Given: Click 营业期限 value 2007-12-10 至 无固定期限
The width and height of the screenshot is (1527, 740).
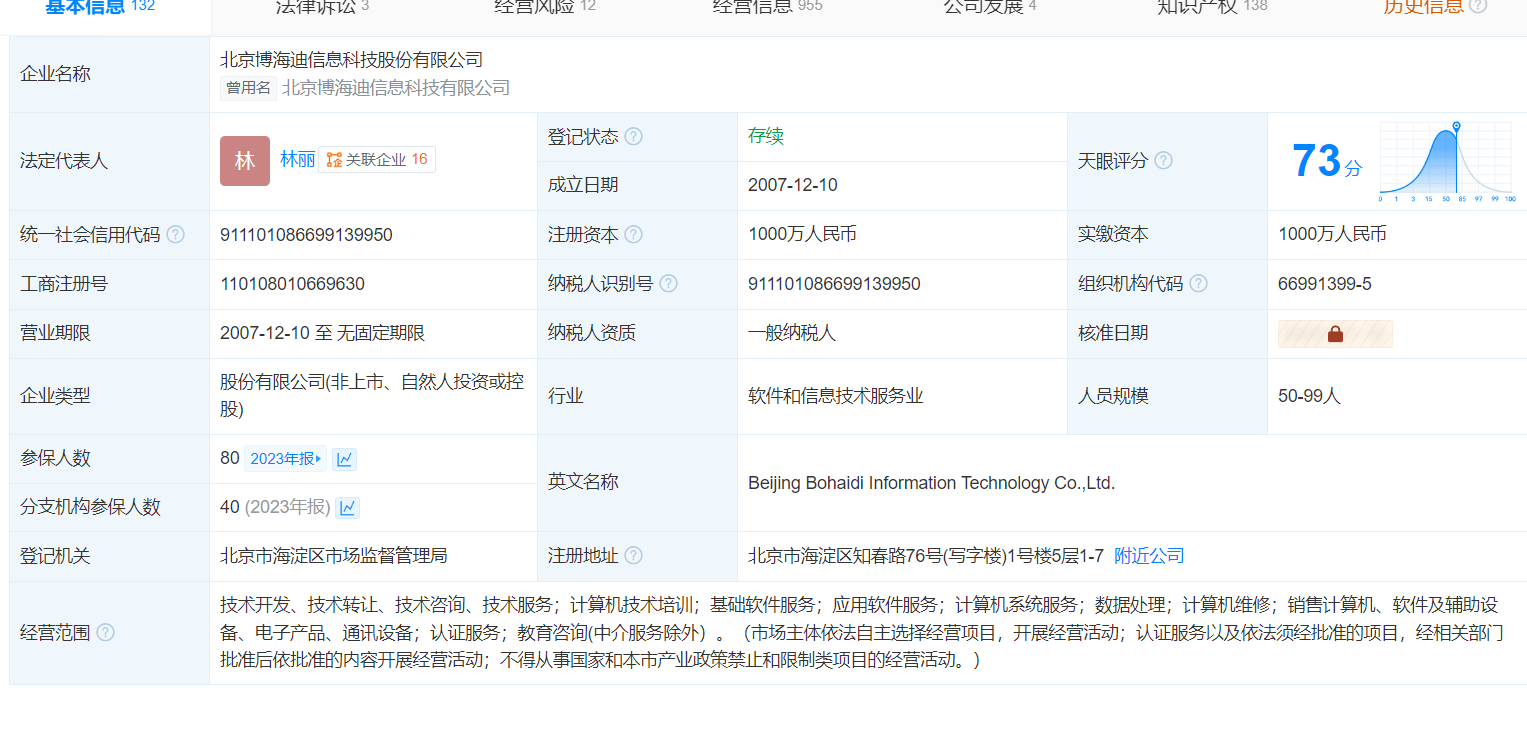Looking at the screenshot, I should click(x=323, y=333).
